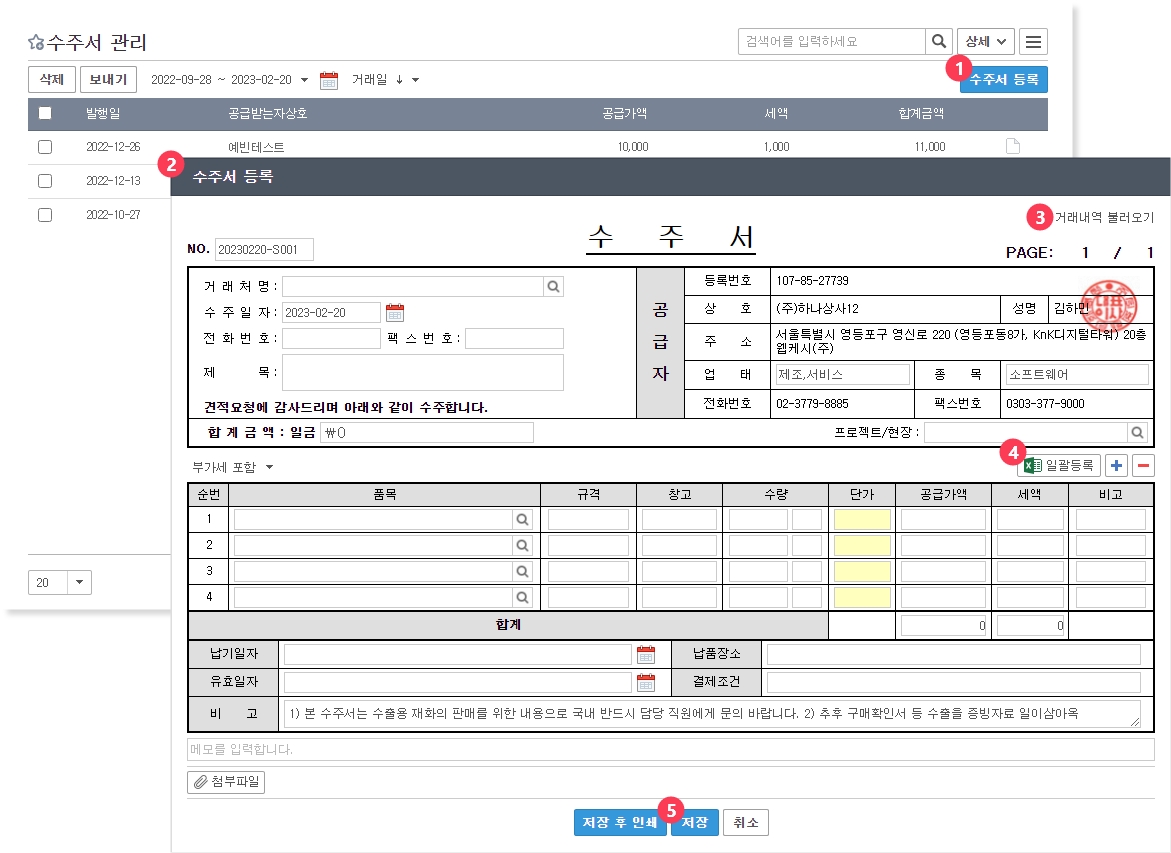Open the page size 20 dropdown
Image resolution: width=1171 pixels, height=853 pixels.
pos(79,583)
